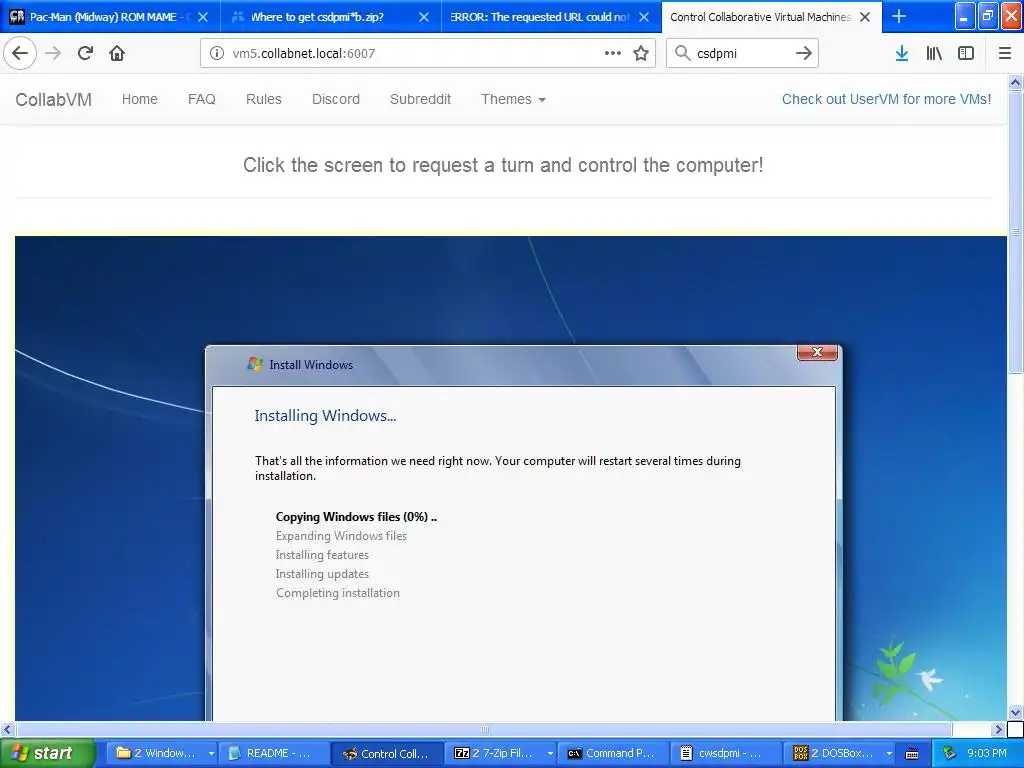The width and height of the screenshot is (1024, 768).
Task: Toggle the sidebar view icon
Action: 966,53
